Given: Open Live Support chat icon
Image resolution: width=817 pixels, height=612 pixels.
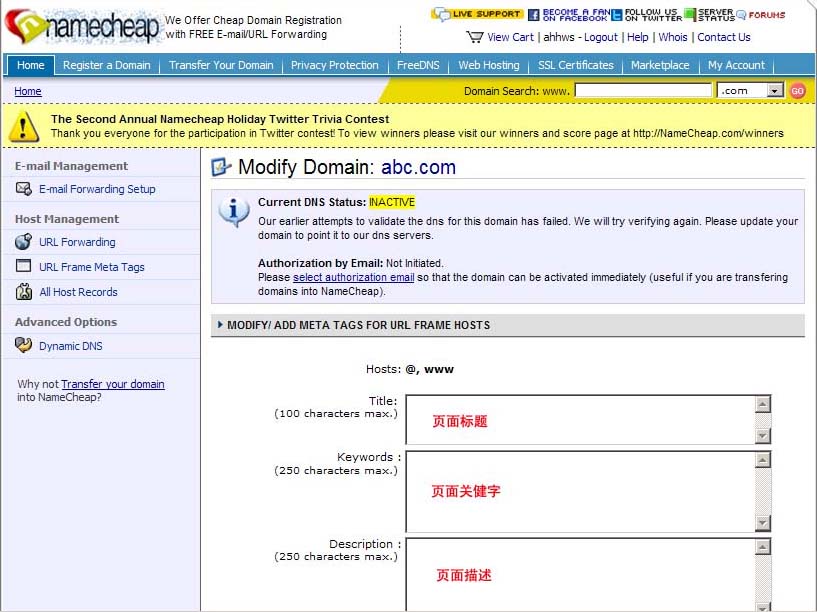Looking at the screenshot, I should (477, 14).
